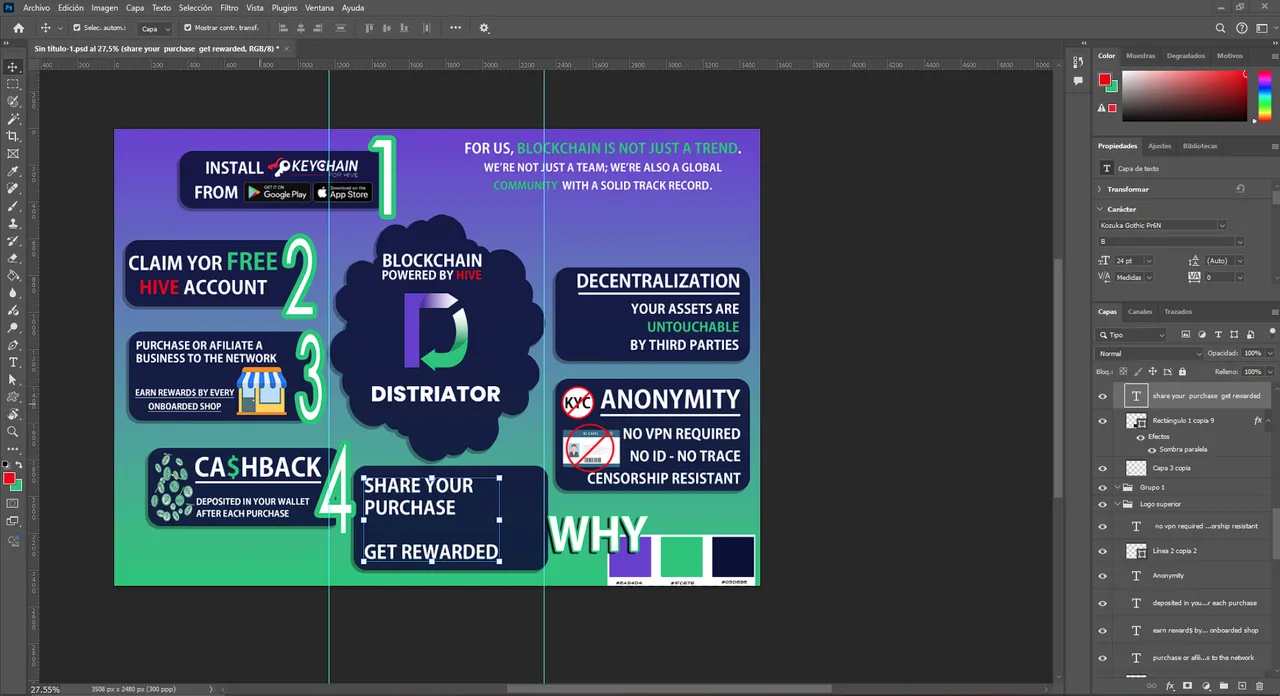Choose the Frame tool
Image resolution: width=1280 pixels, height=696 pixels.
click(13, 154)
